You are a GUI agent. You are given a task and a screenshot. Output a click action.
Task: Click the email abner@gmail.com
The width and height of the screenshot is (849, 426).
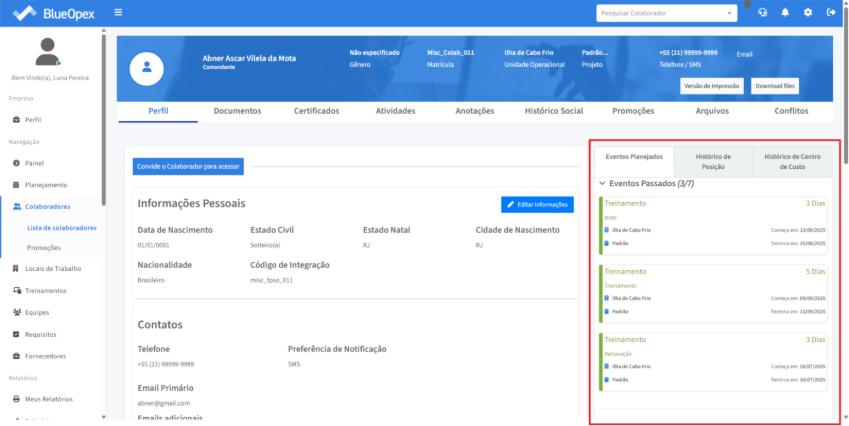click(164, 403)
